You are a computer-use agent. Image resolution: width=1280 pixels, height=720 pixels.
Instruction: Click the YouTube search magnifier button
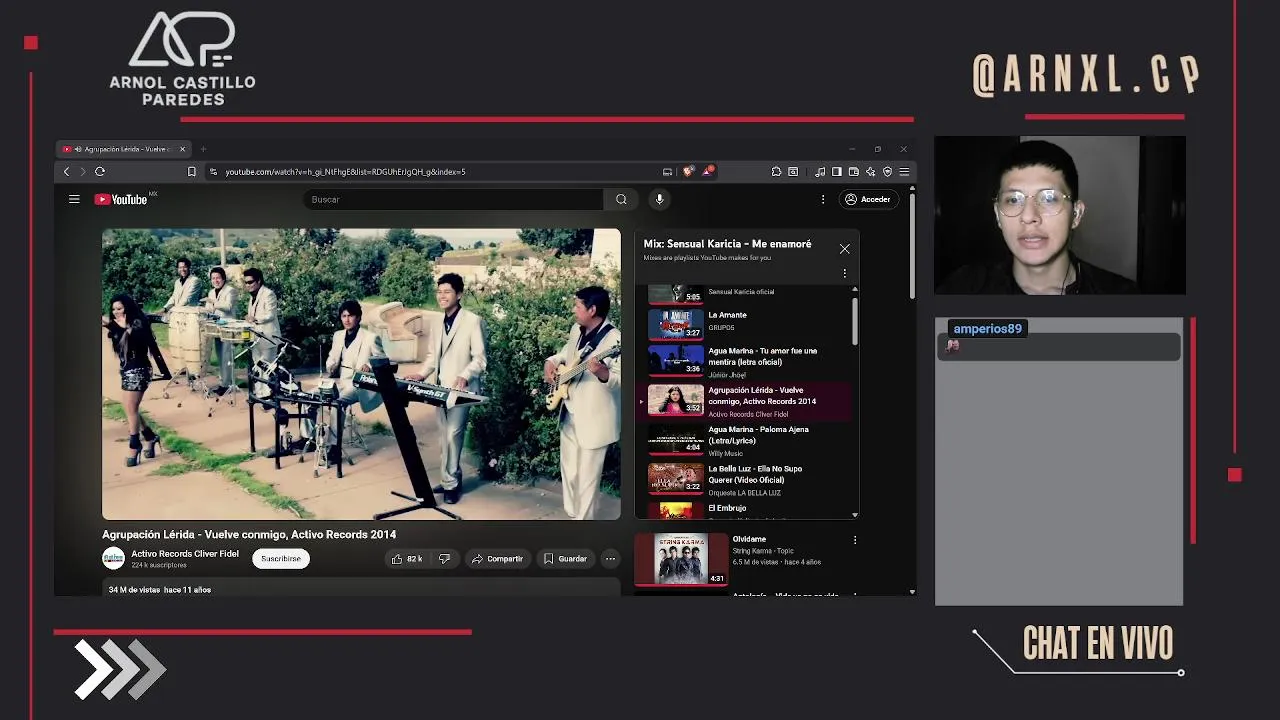click(x=621, y=199)
